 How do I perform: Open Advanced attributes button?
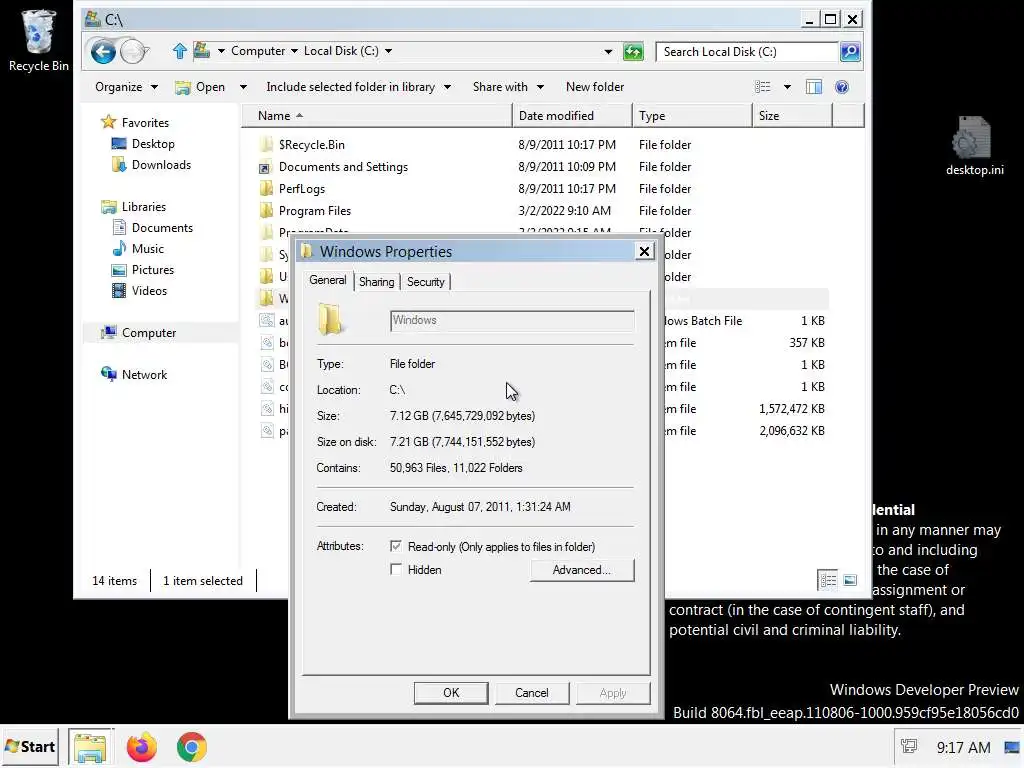pyautogui.click(x=582, y=570)
